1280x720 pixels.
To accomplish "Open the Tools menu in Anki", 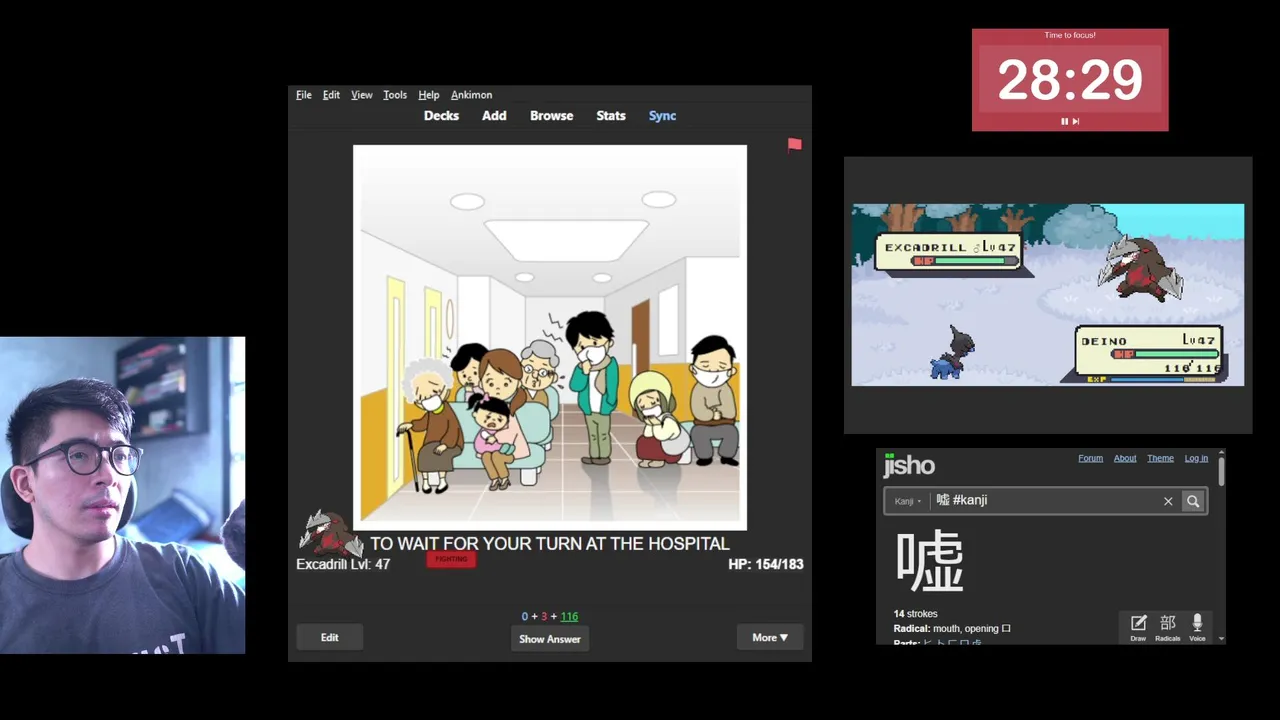I will click(x=395, y=95).
